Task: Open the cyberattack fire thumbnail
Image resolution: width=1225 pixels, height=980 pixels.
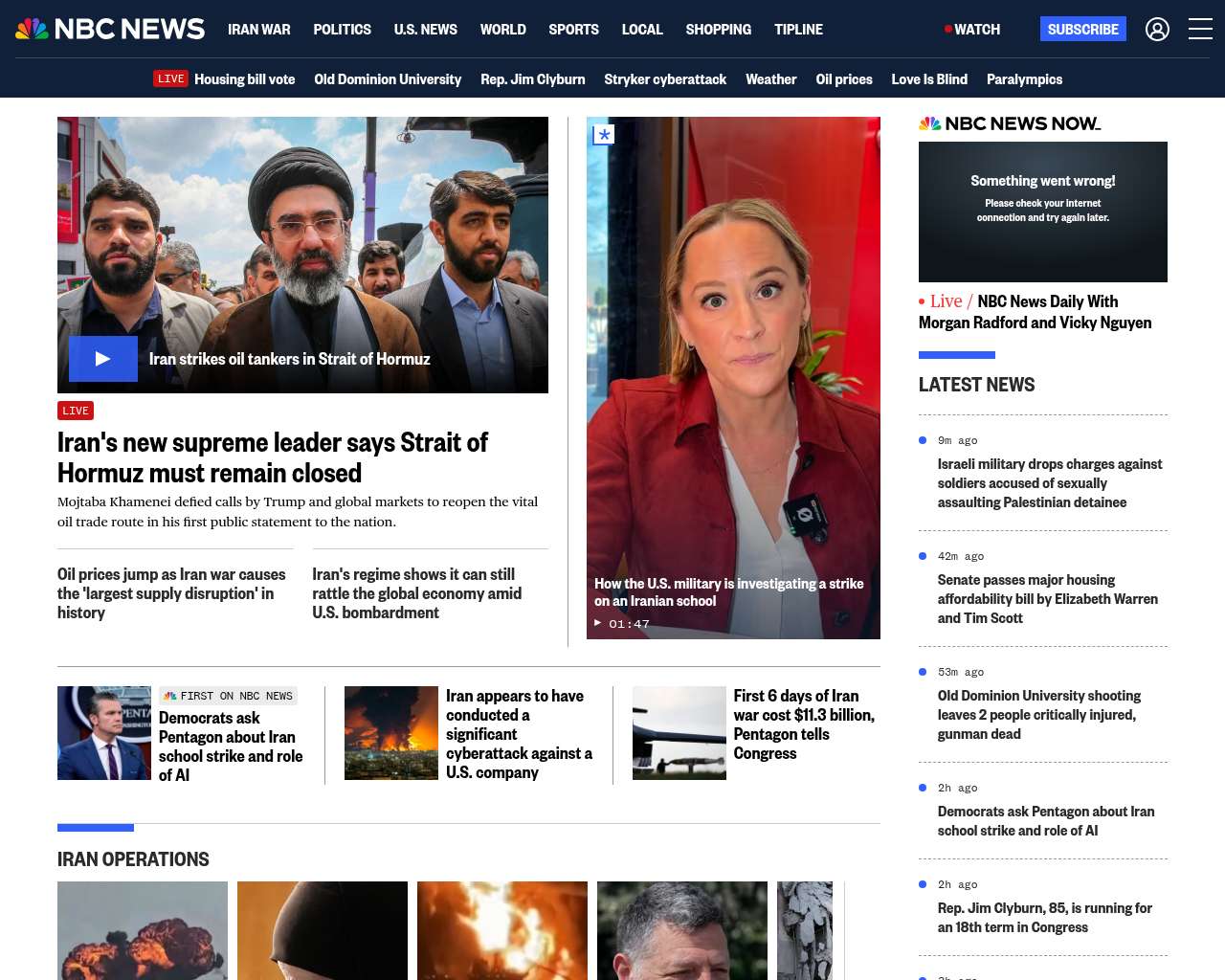Action: tap(391, 733)
